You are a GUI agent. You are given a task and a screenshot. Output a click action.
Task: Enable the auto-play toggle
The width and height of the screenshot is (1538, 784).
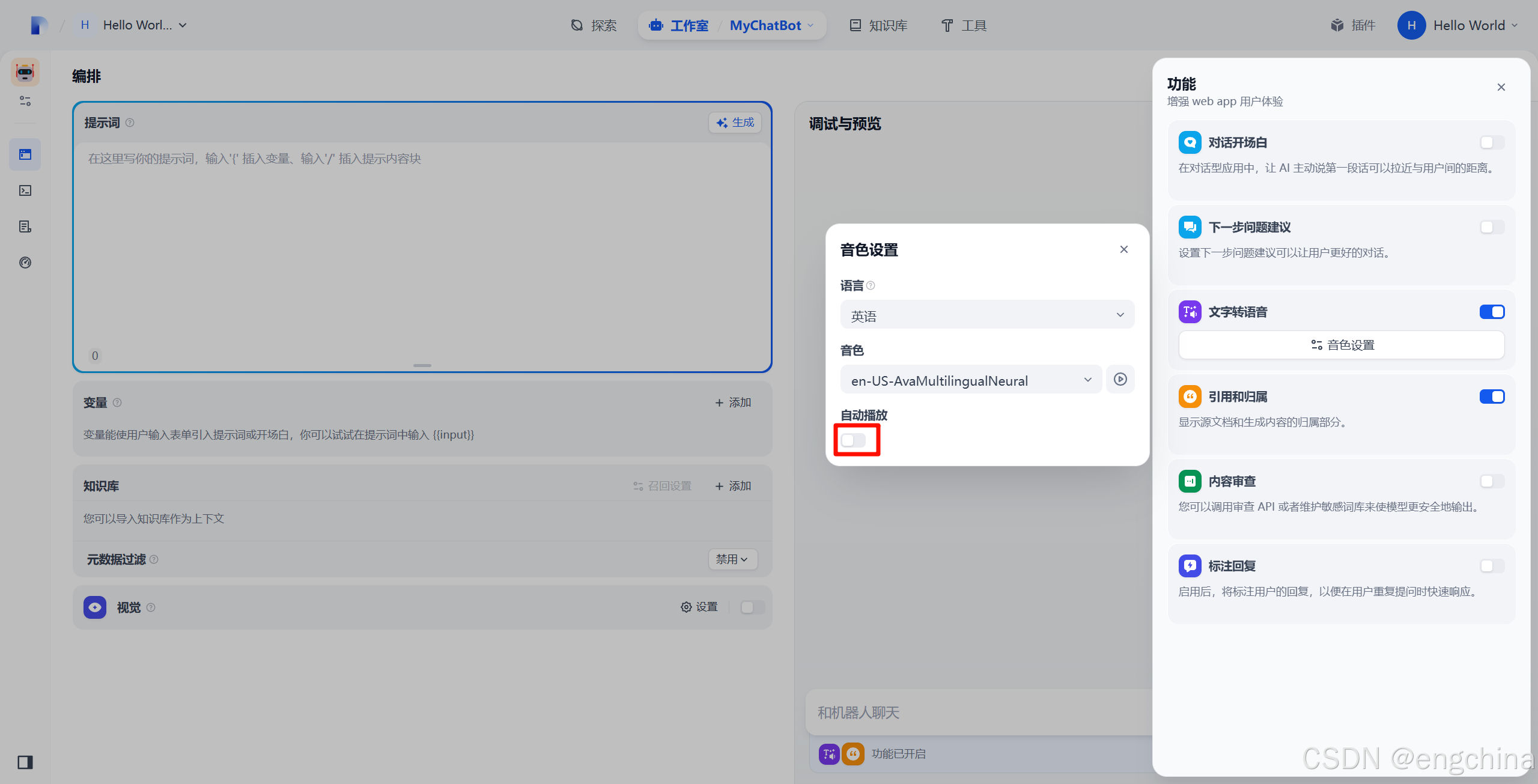click(x=853, y=440)
